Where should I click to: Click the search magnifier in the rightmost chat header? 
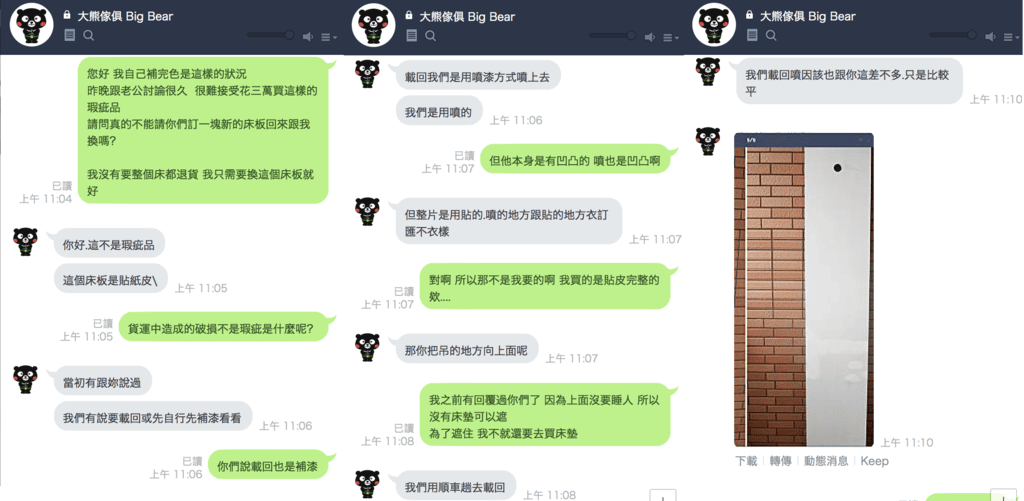click(771, 36)
